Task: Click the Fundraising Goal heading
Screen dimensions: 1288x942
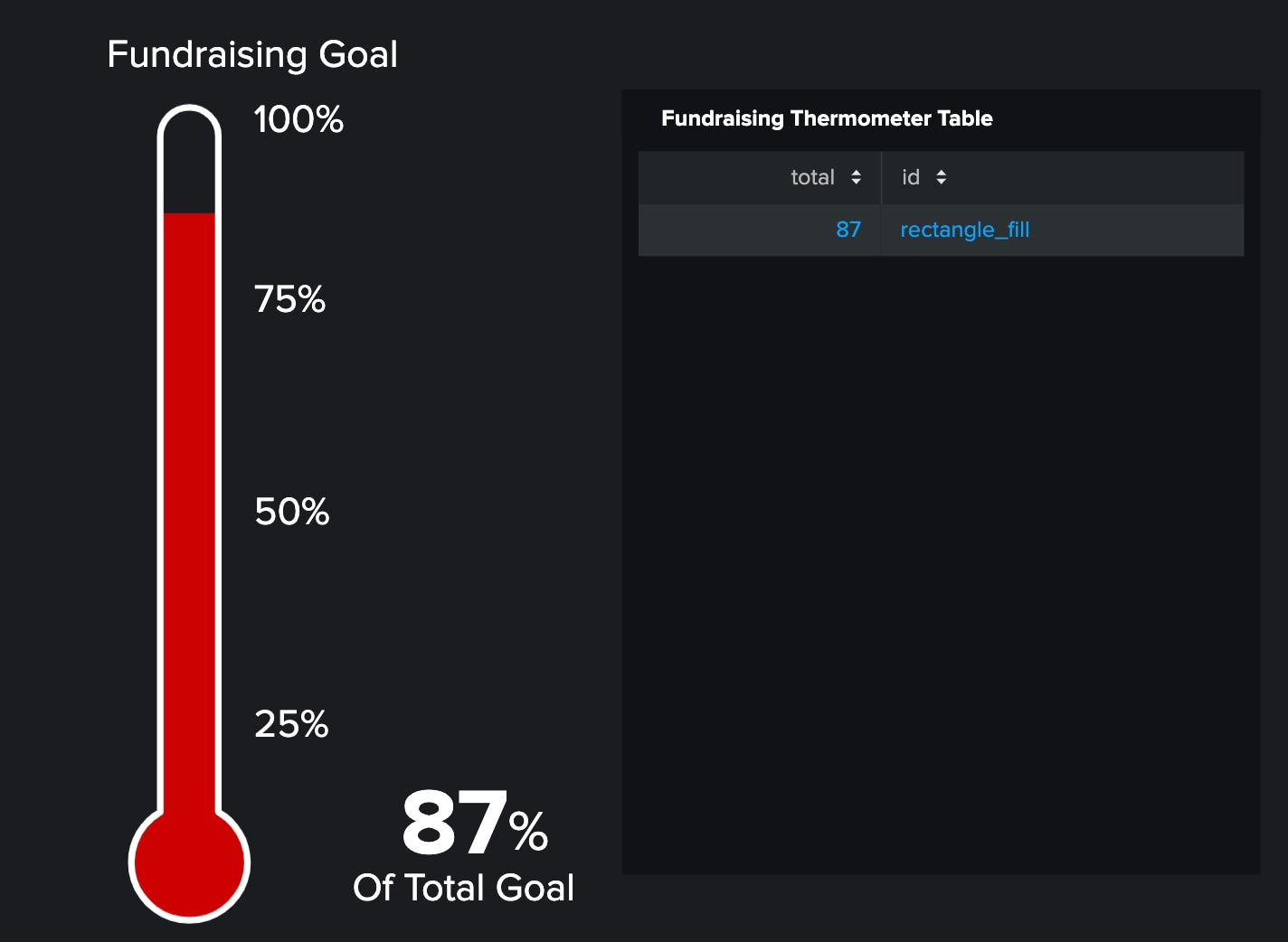Action: pos(252,54)
